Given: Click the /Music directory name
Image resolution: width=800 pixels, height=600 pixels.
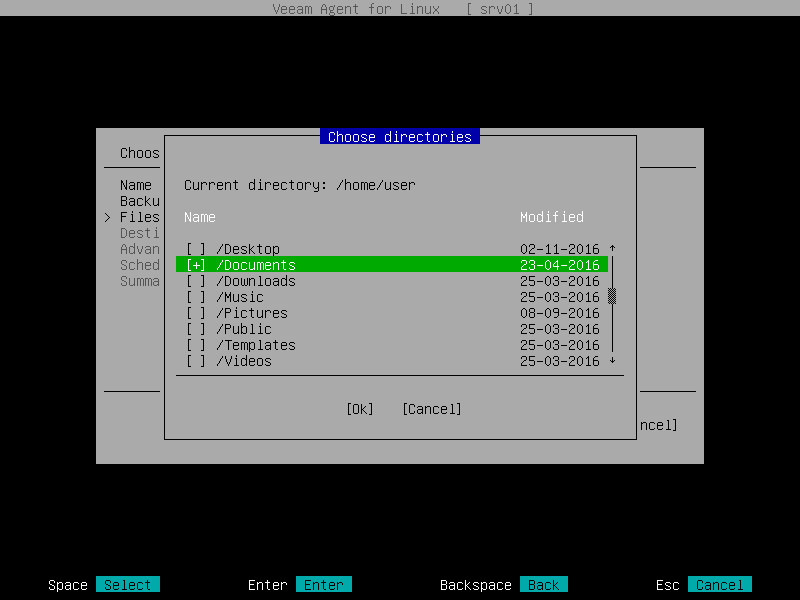Looking at the screenshot, I should [240, 297].
